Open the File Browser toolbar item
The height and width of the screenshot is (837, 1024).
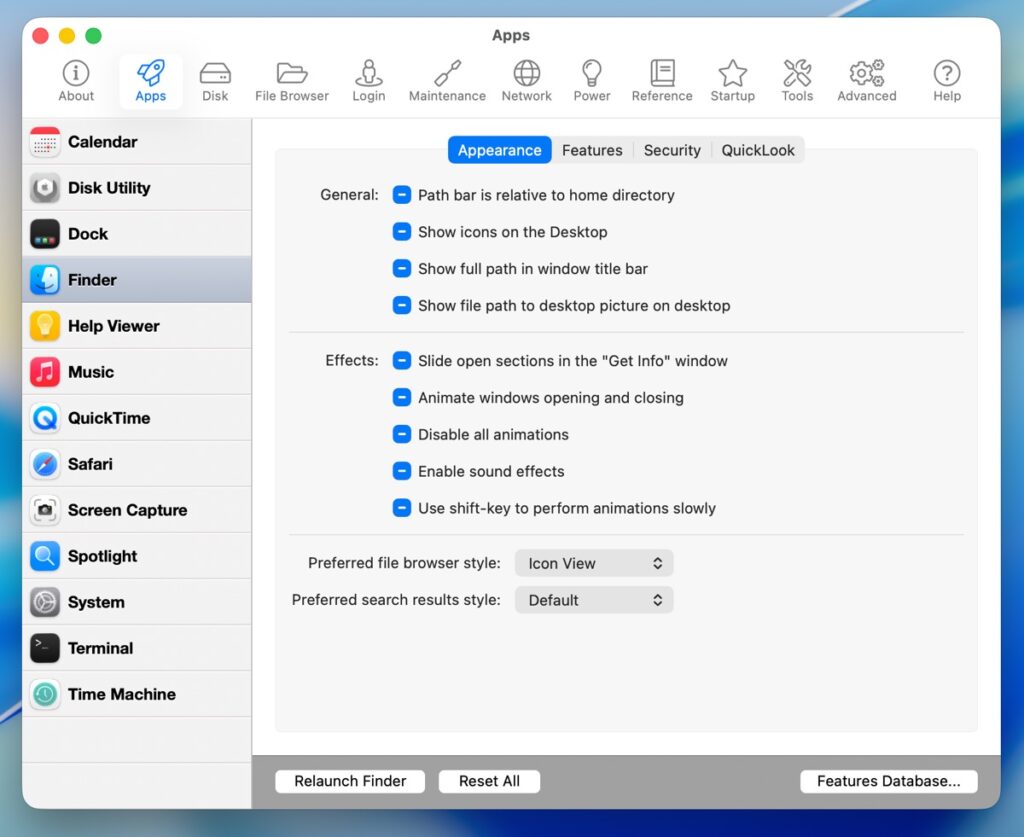click(x=291, y=81)
